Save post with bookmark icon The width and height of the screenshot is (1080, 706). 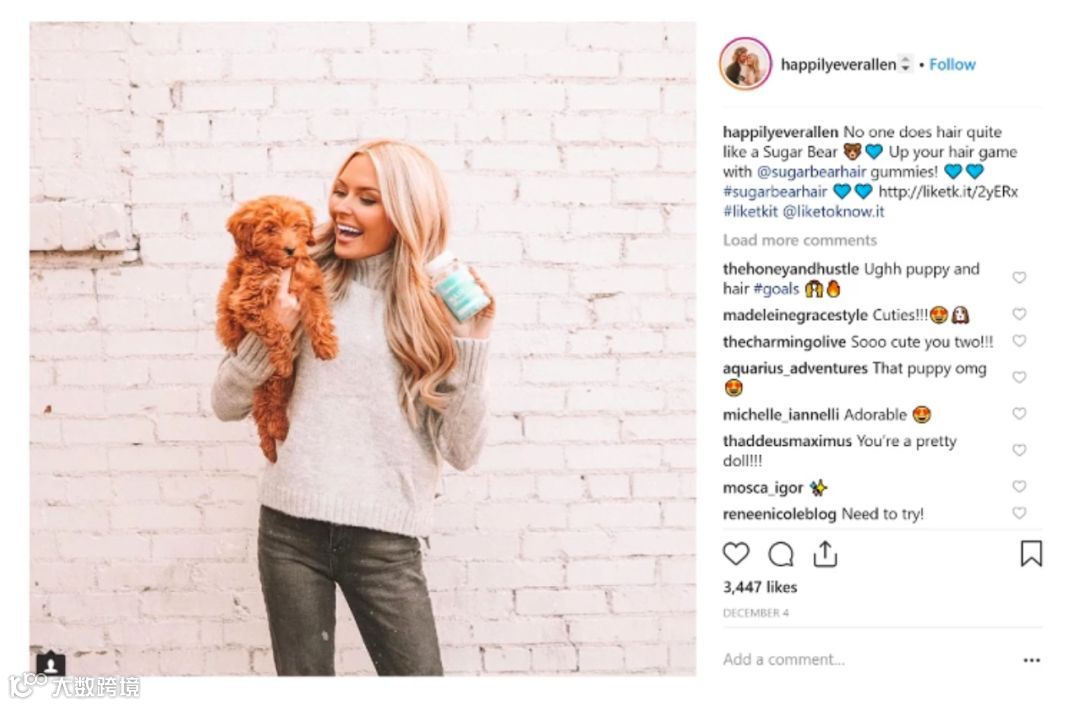(1031, 553)
